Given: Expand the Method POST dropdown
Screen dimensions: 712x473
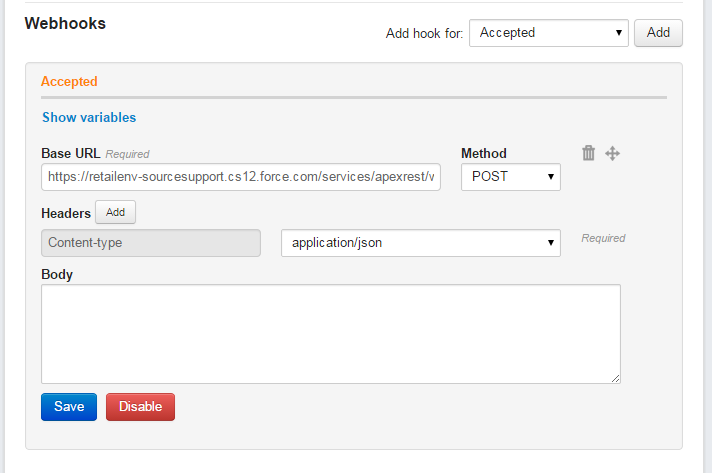Looking at the screenshot, I should (510, 177).
